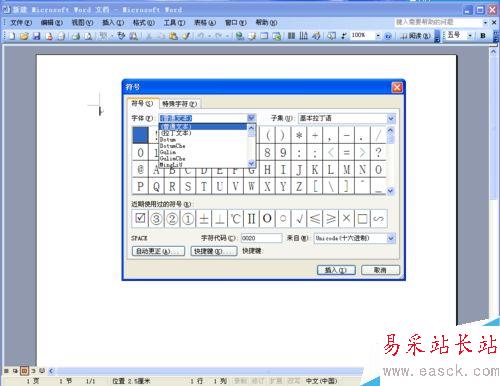This screenshot has height=386, width=500.
Task: Click the Word Help question icon
Action: 388,36
